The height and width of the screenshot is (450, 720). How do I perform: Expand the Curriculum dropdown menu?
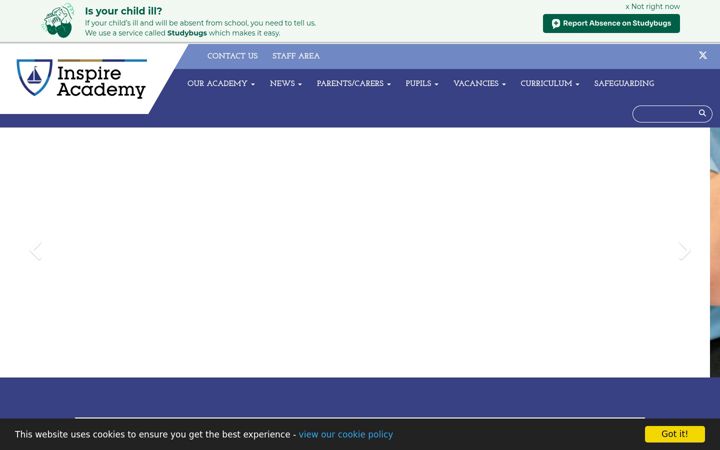(x=550, y=84)
